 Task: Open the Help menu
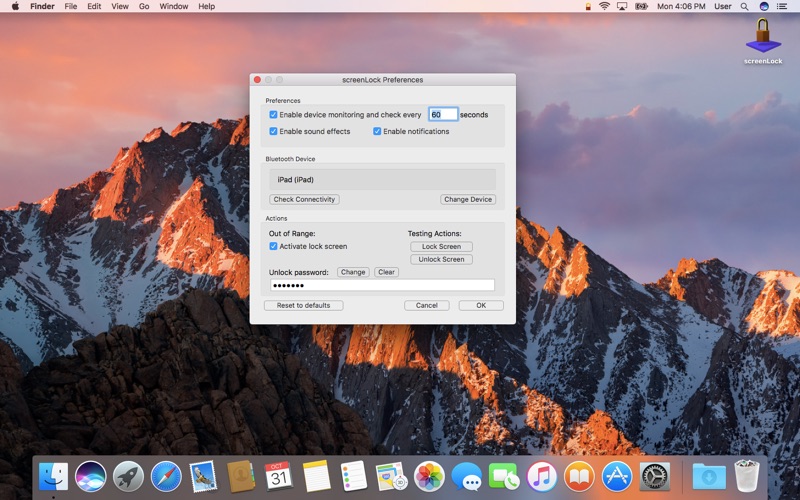tap(207, 6)
